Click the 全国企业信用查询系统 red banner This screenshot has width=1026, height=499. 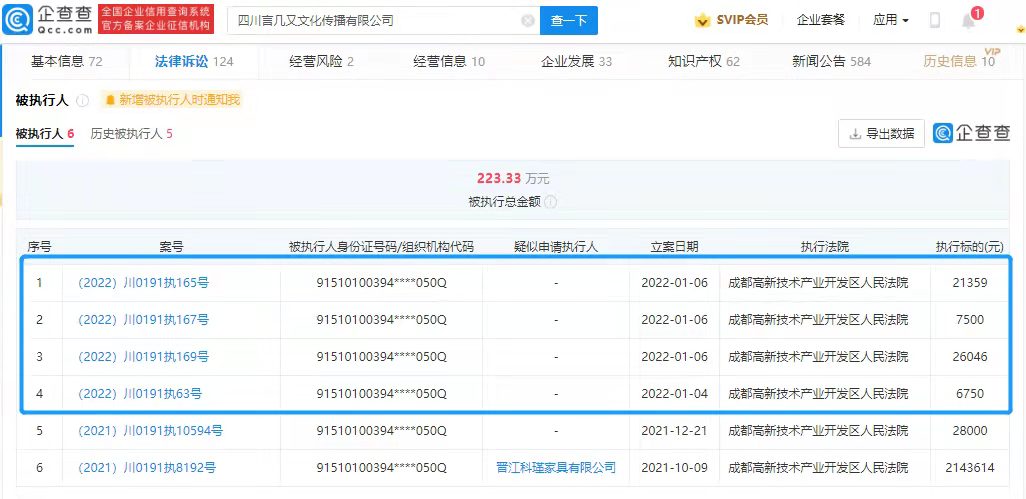(156, 20)
